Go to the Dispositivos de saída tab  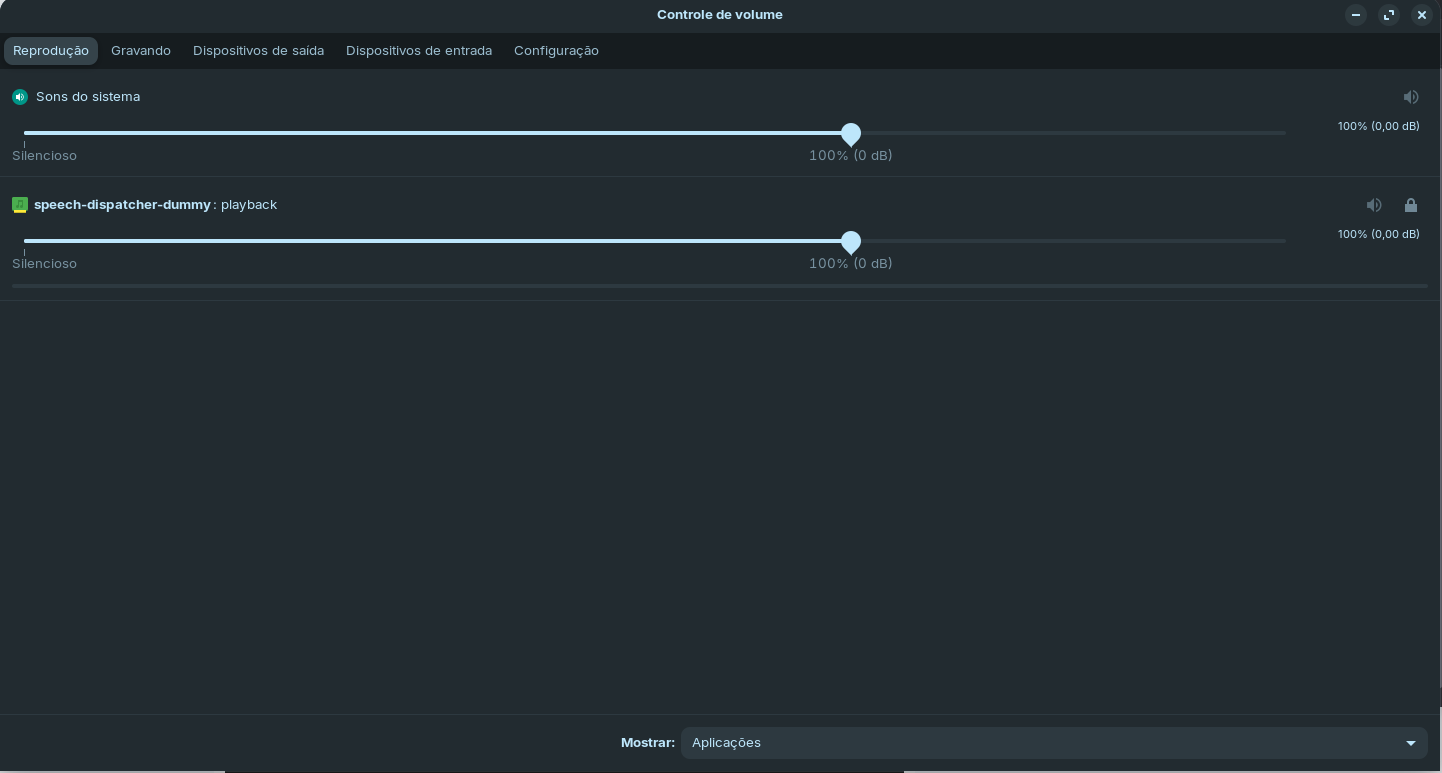[x=258, y=51]
